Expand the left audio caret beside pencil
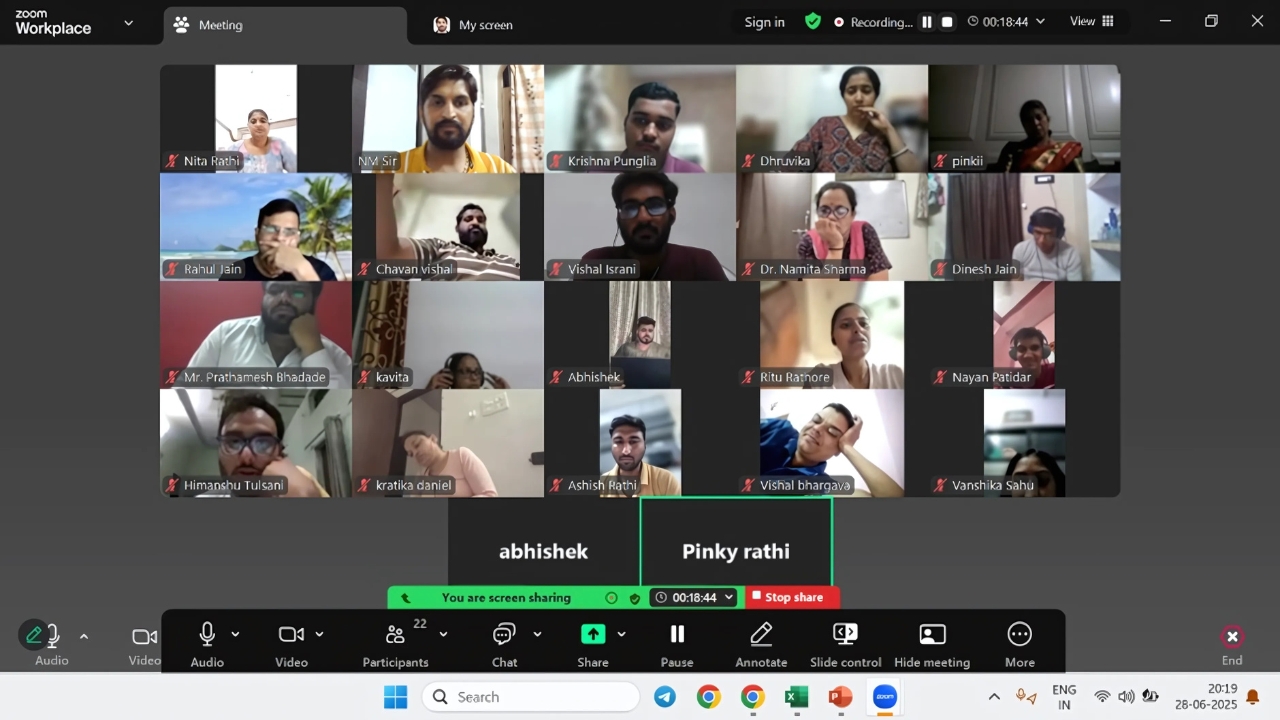The image size is (1280, 720). 83,636
